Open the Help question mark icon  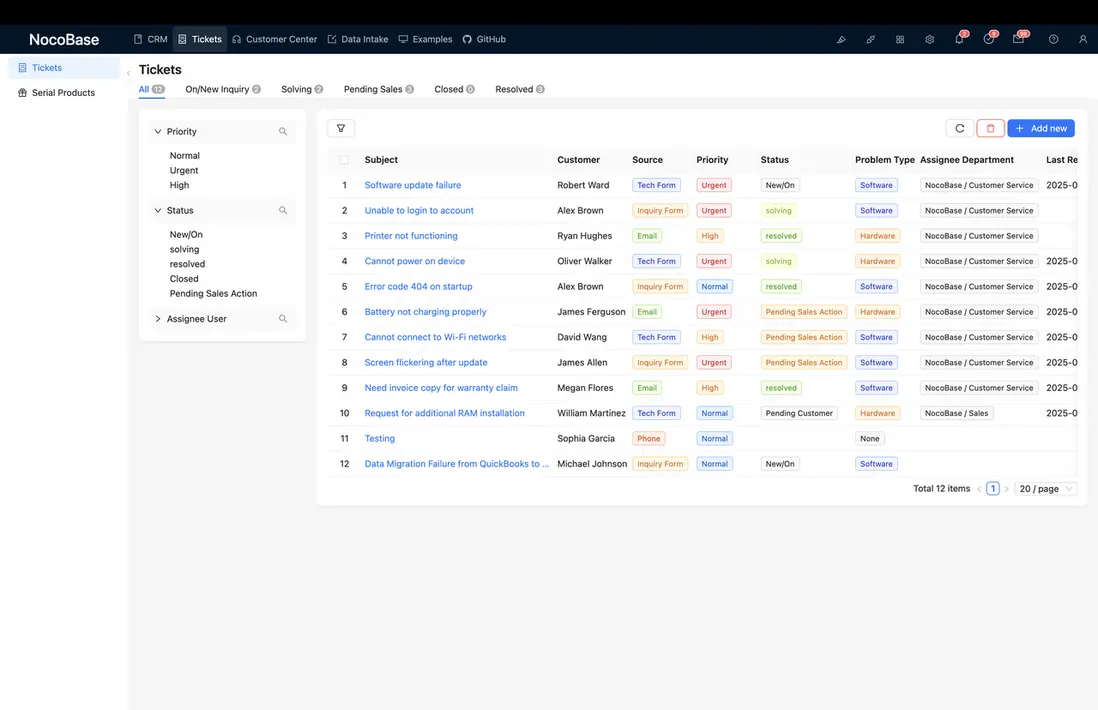pyautogui.click(x=1052, y=39)
